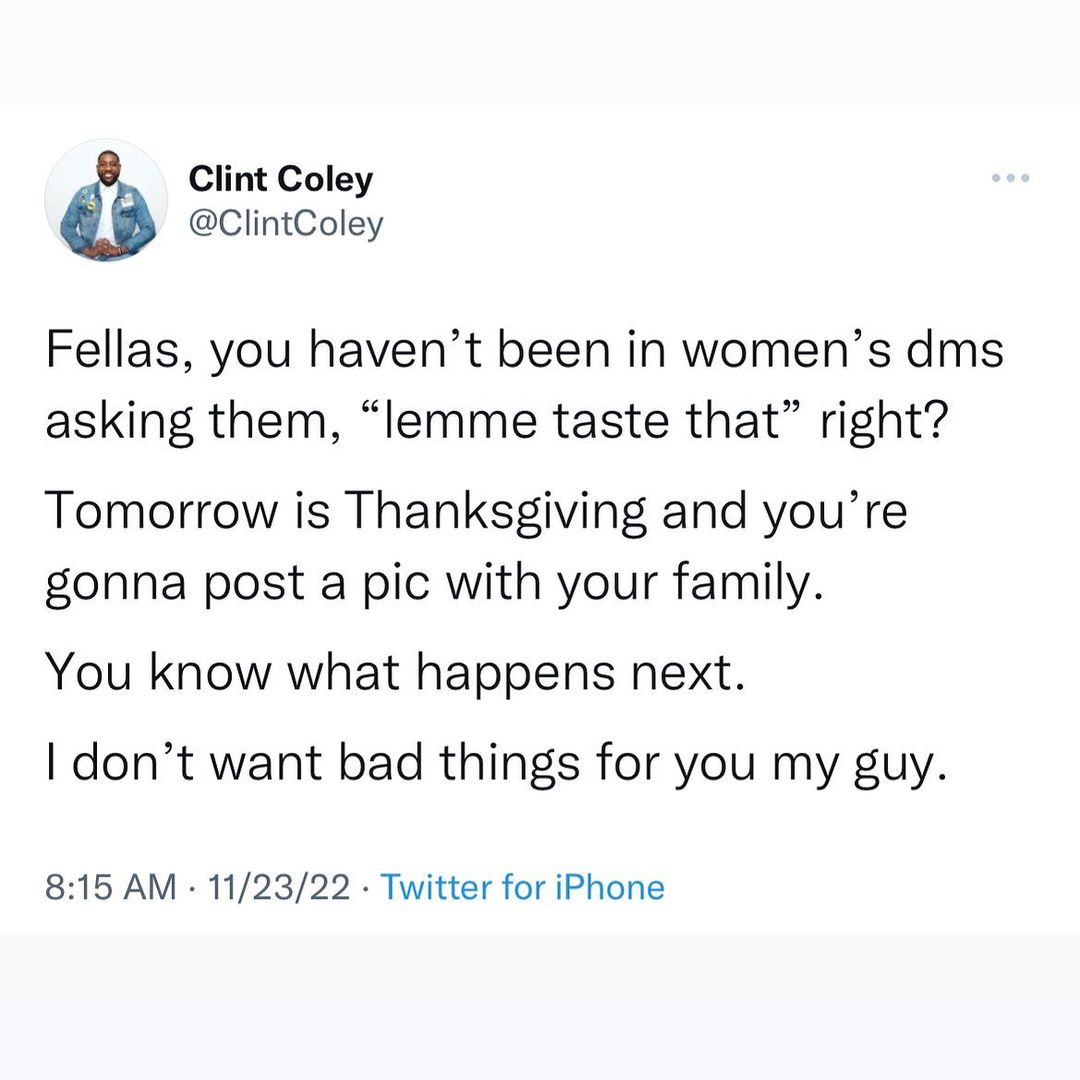1080x1080 pixels.
Task: Click Clint Coley's profile avatar
Action: 106,201
